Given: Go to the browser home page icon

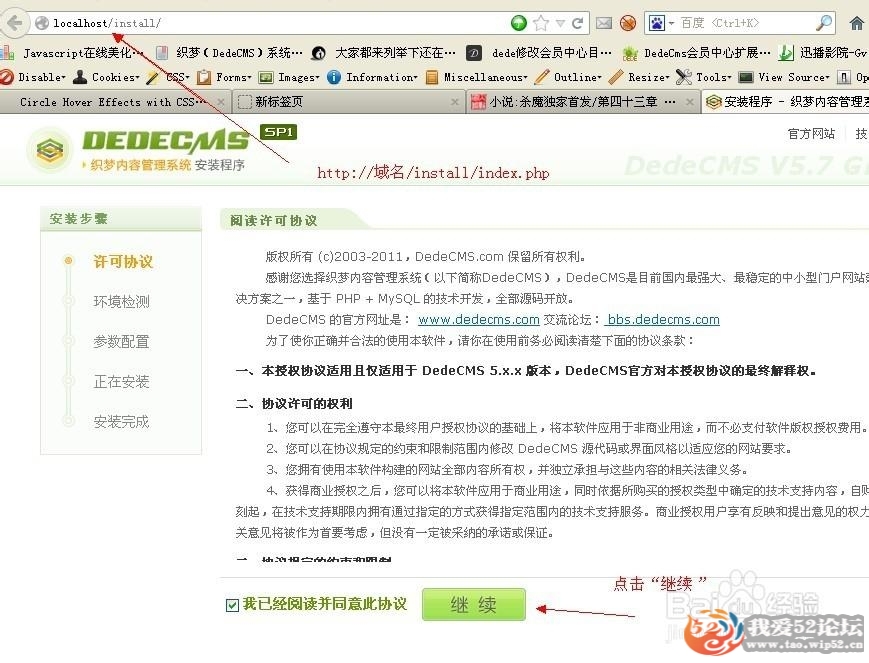Looking at the screenshot, I should [857, 23].
